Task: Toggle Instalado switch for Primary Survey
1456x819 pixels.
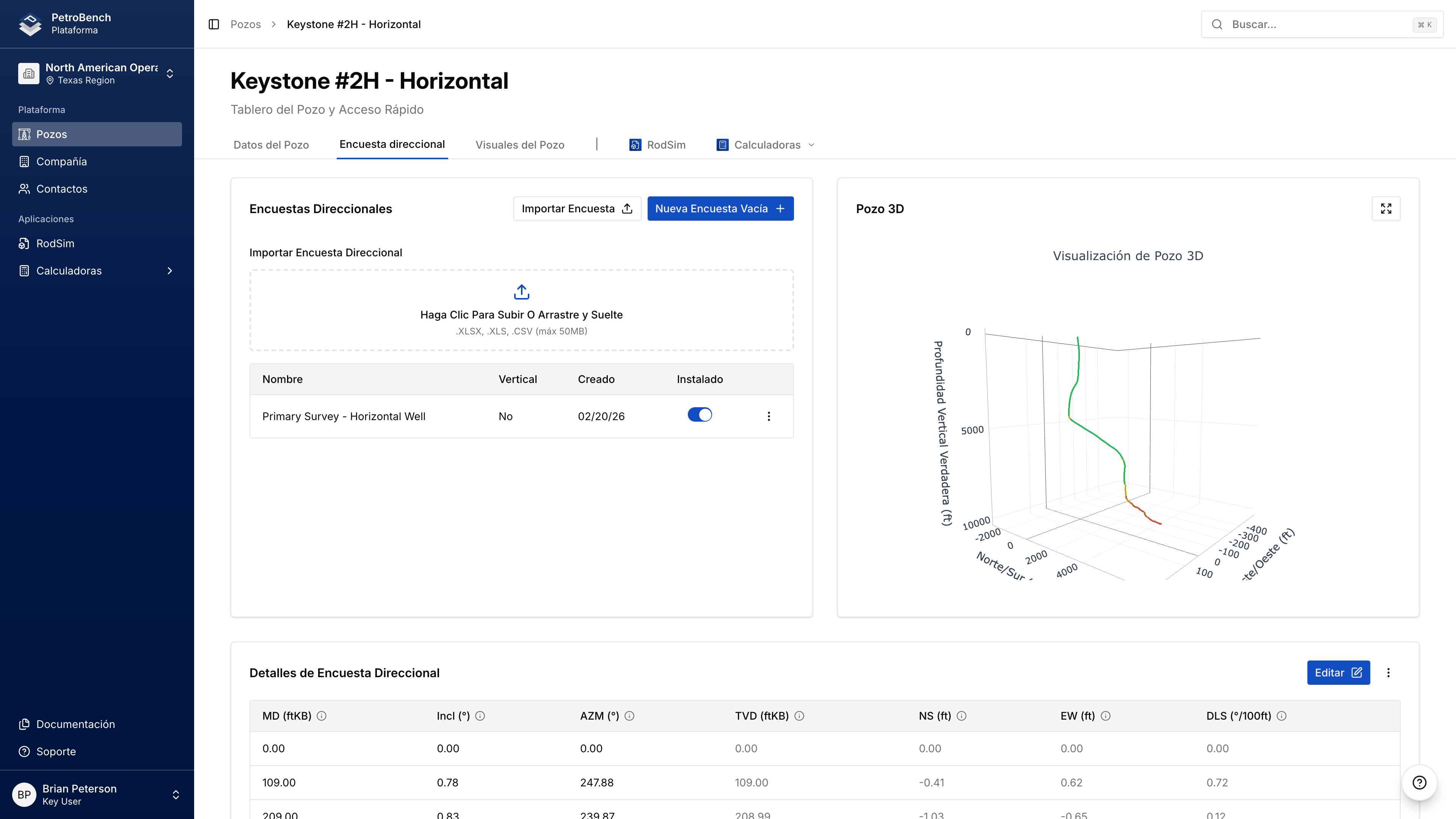Action: coord(699,415)
